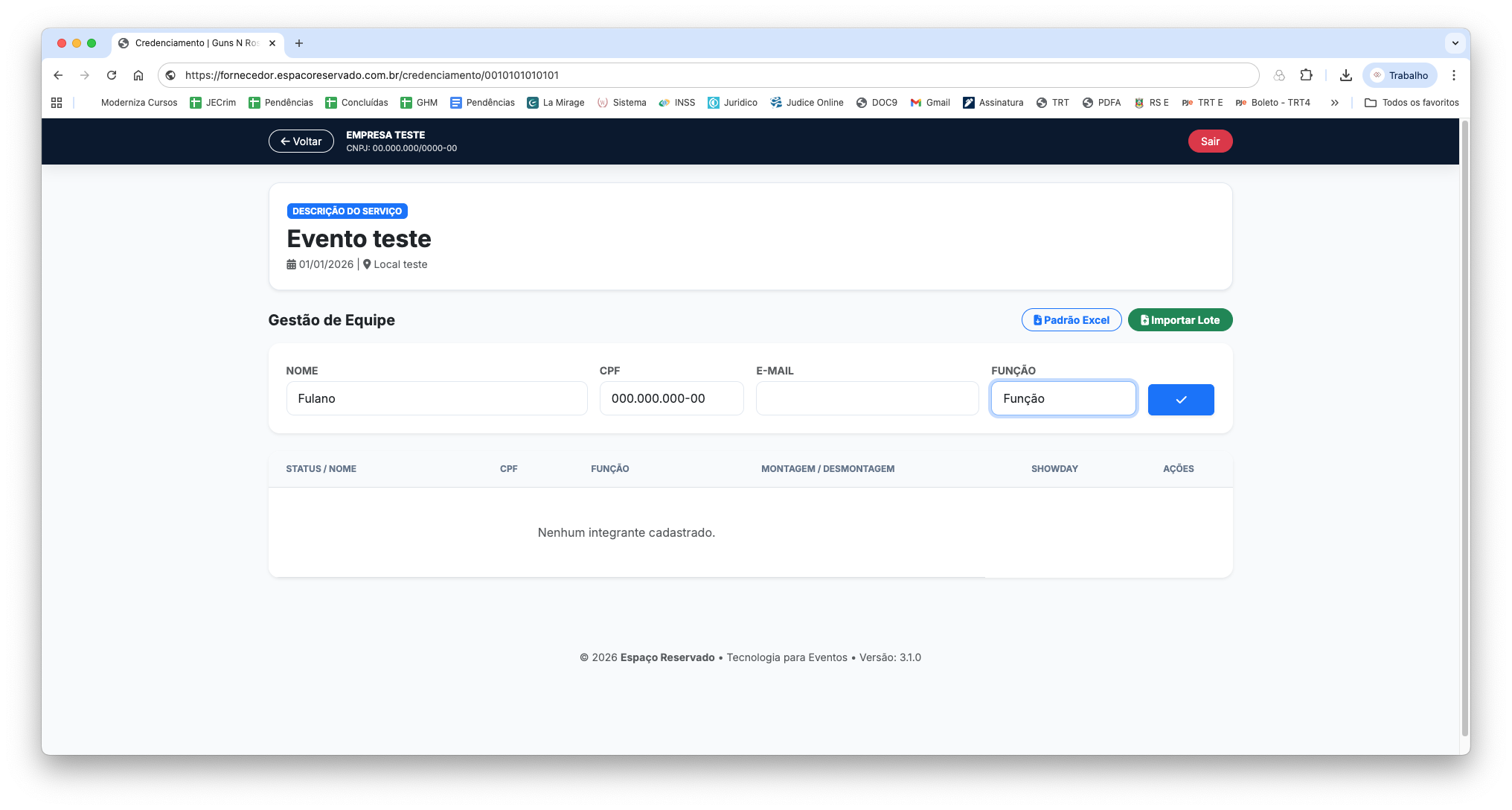Image resolution: width=1512 pixels, height=810 pixels.
Task: Open the Todos os favoritos folder
Action: [x=1412, y=103]
